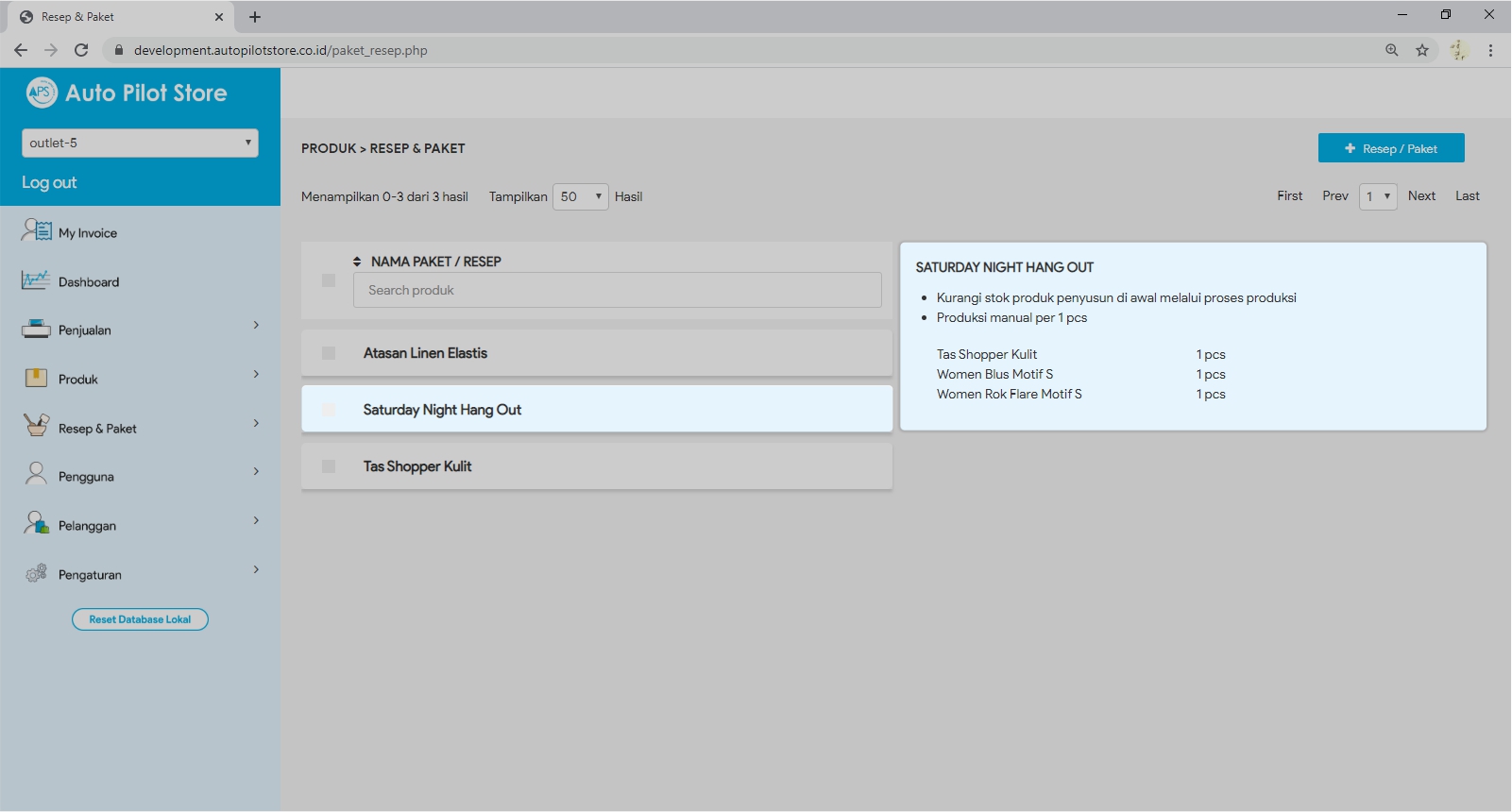Screen dimensions: 1512x812
Task: Open the outlet-5 dropdown
Action: [x=140, y=143]
